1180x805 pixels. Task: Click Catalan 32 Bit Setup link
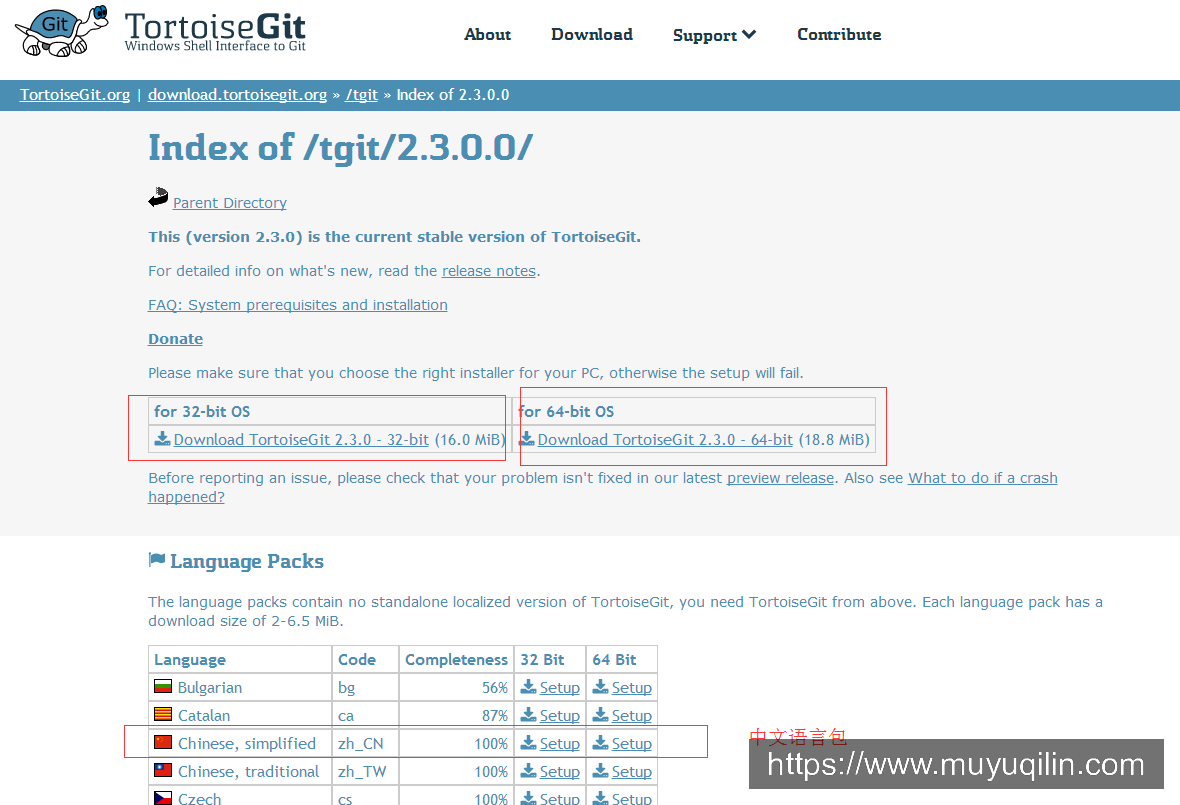pos(560,715)
